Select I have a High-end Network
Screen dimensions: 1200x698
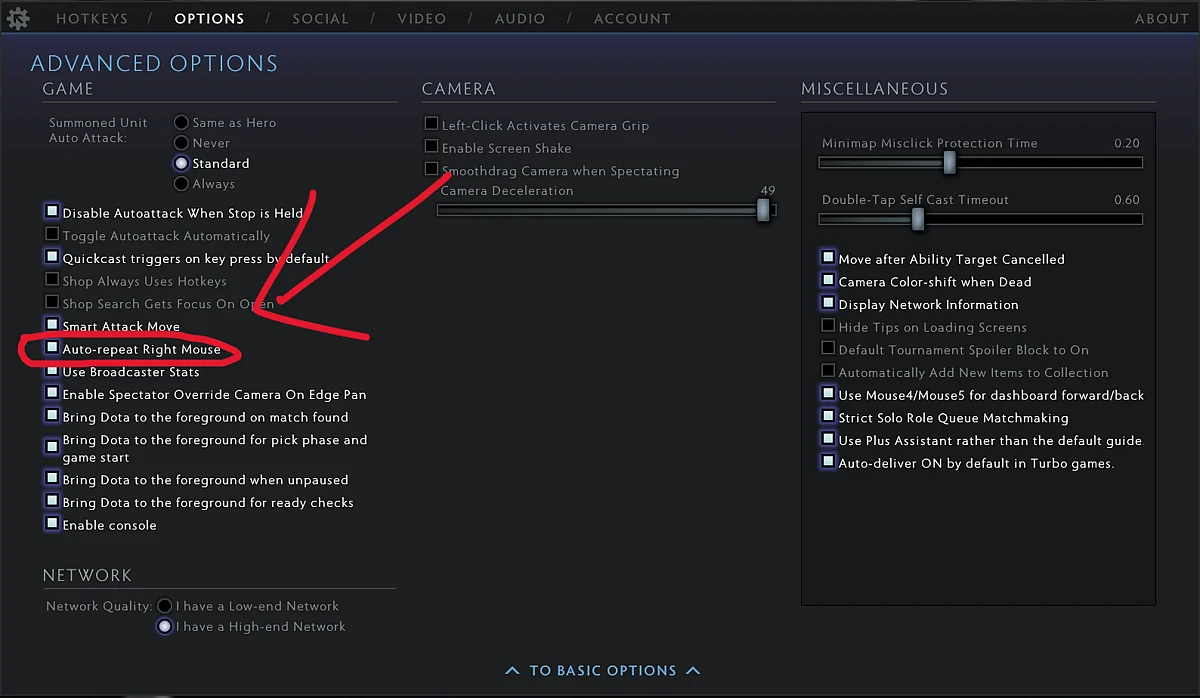pos(165,626)
